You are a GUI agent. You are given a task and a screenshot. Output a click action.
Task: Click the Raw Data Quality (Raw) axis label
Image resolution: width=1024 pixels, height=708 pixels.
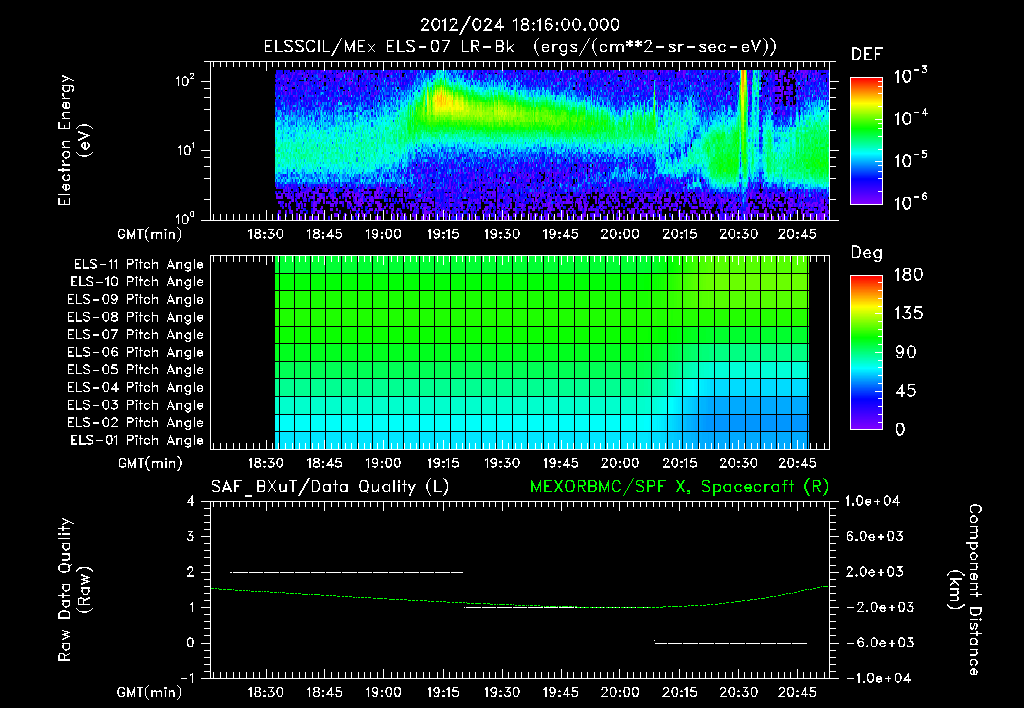[74, 590]
